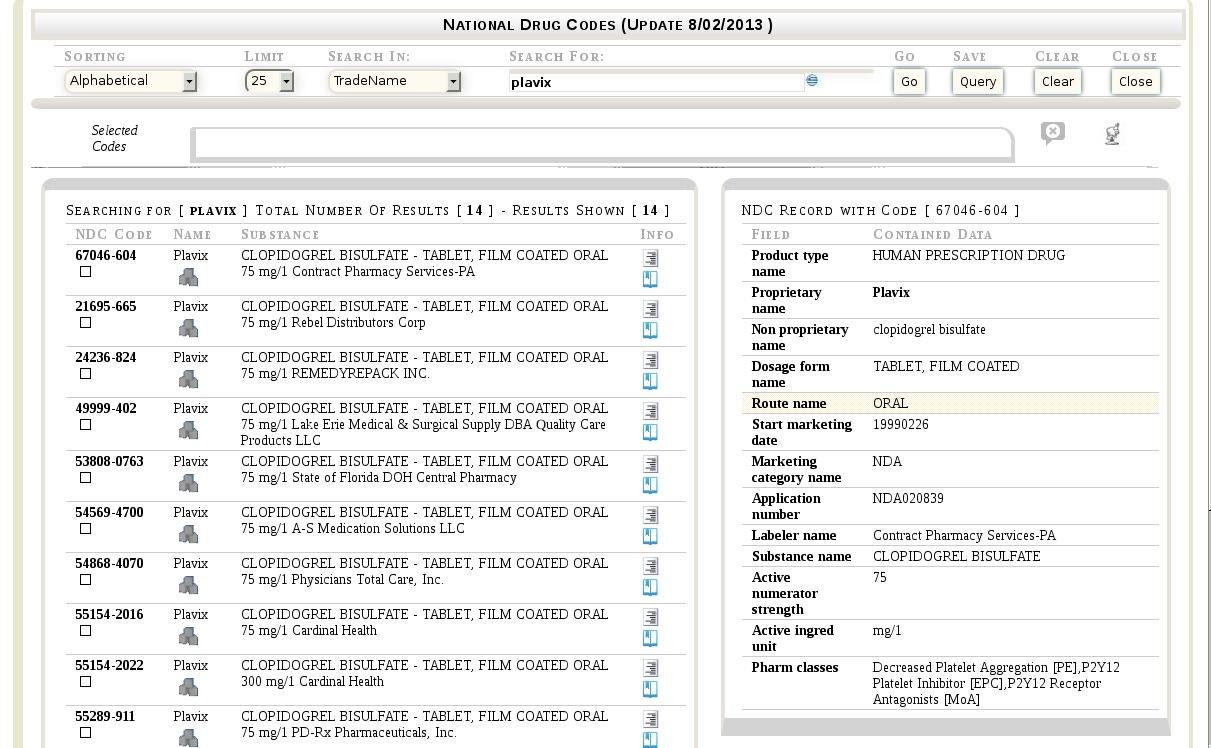Tick checkbox for NDC code 21695-665
Screen dimensions: 1211x748
[85, 323]
